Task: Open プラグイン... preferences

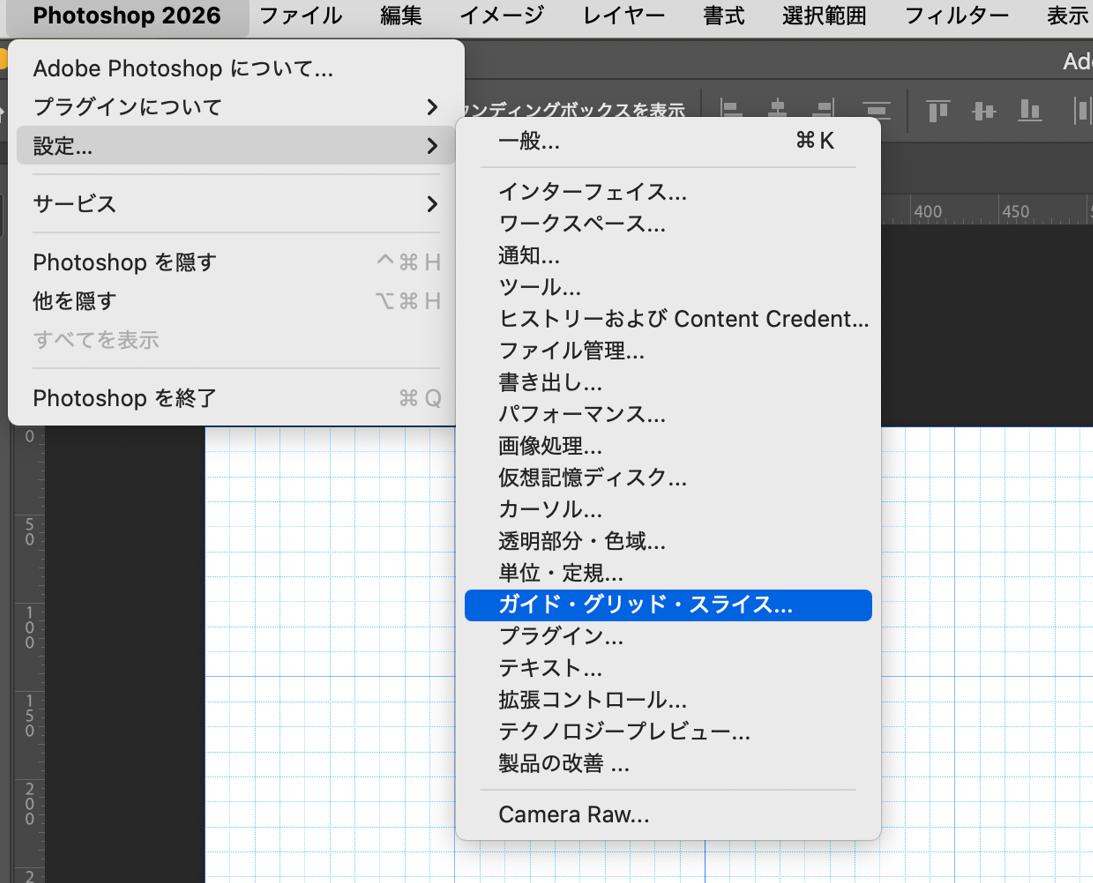Action: (x=668, y=636)
